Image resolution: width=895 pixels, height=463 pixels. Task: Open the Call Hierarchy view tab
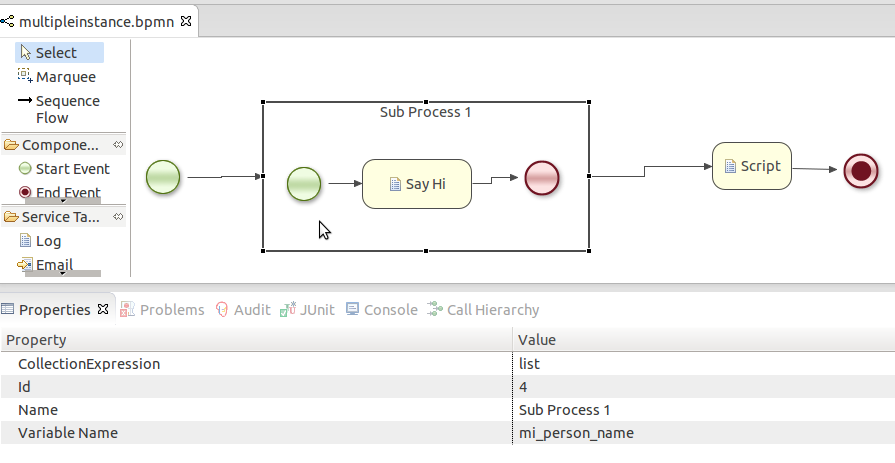pos(492,310)
